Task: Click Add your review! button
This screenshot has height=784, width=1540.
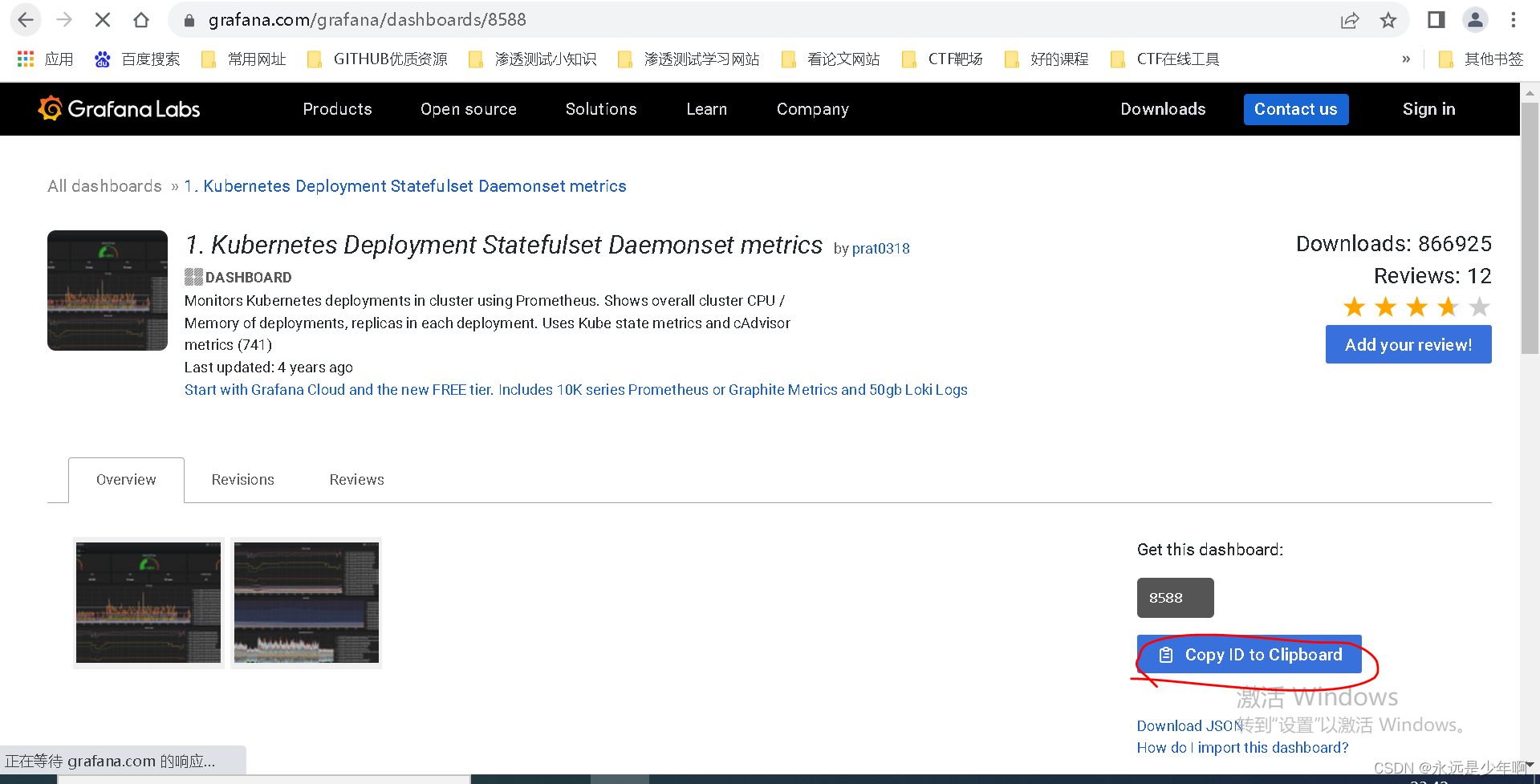Action: point(1408,344)
